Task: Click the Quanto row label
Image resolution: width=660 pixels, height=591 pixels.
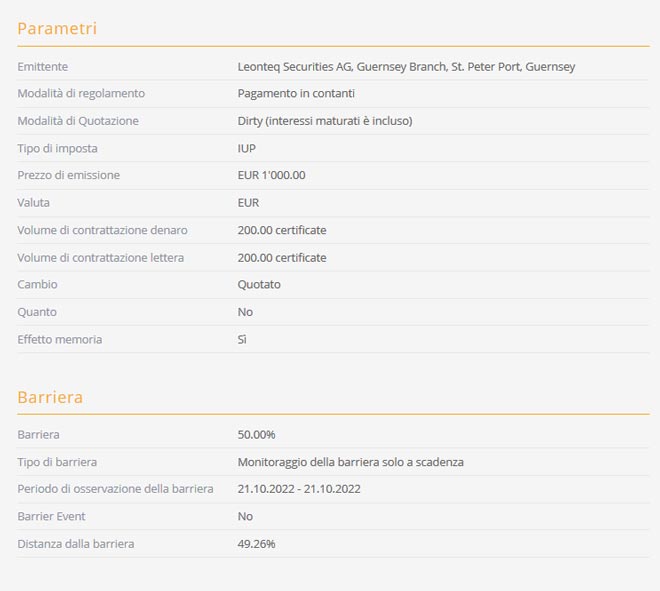Action: tap(37, 312)
